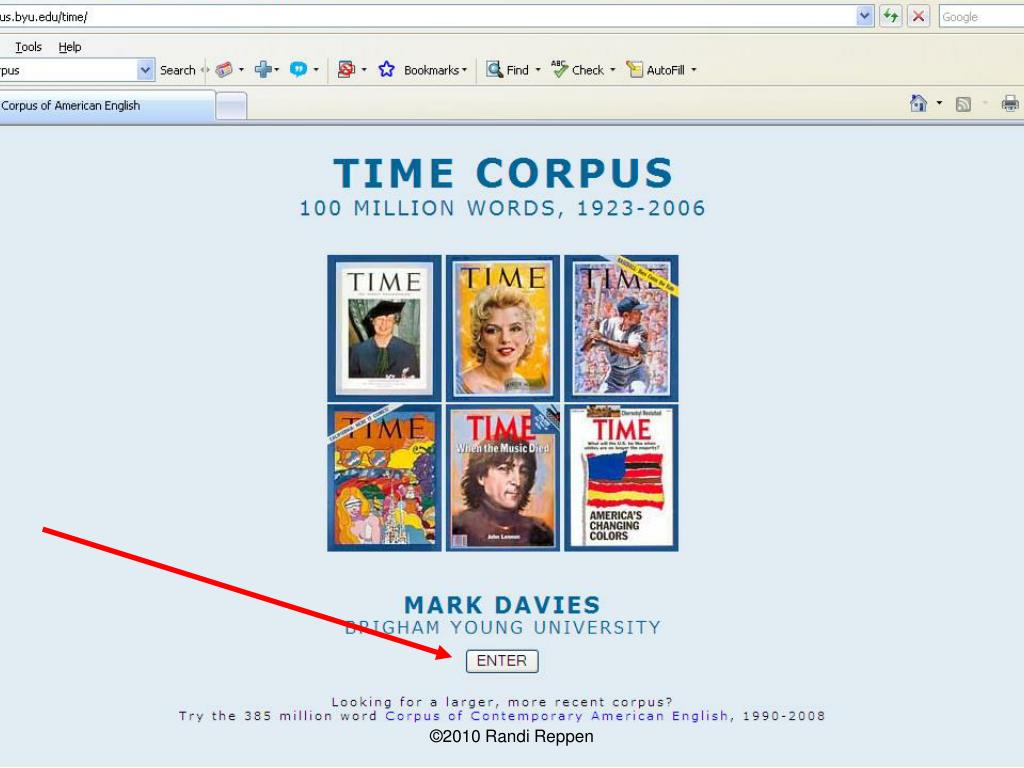Viewport: 1024px width, 768px height.
Task: Click the green Refresh icon
Action: [x=891, y=16]
